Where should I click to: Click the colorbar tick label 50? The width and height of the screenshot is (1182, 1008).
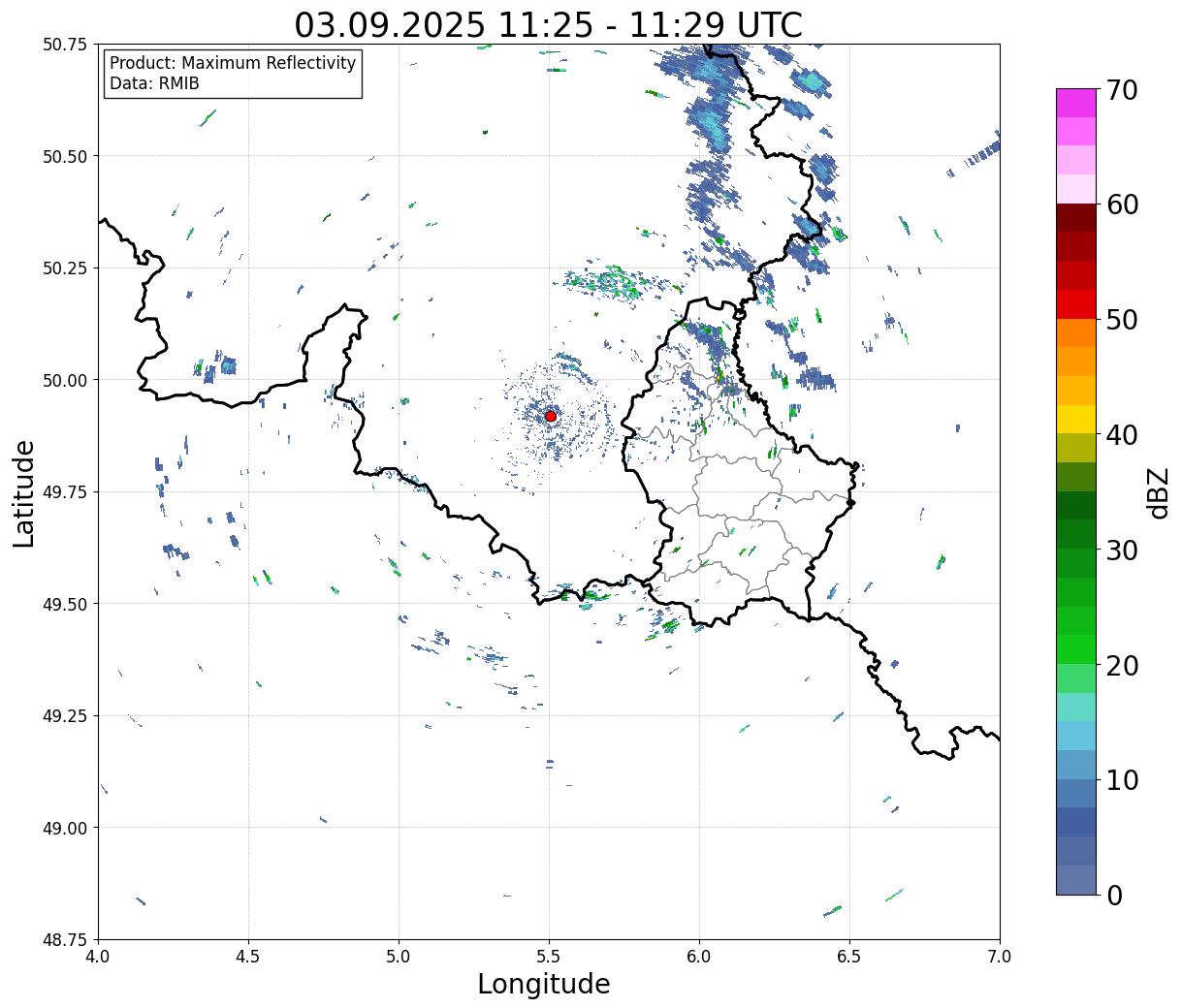coord(1121,320)
